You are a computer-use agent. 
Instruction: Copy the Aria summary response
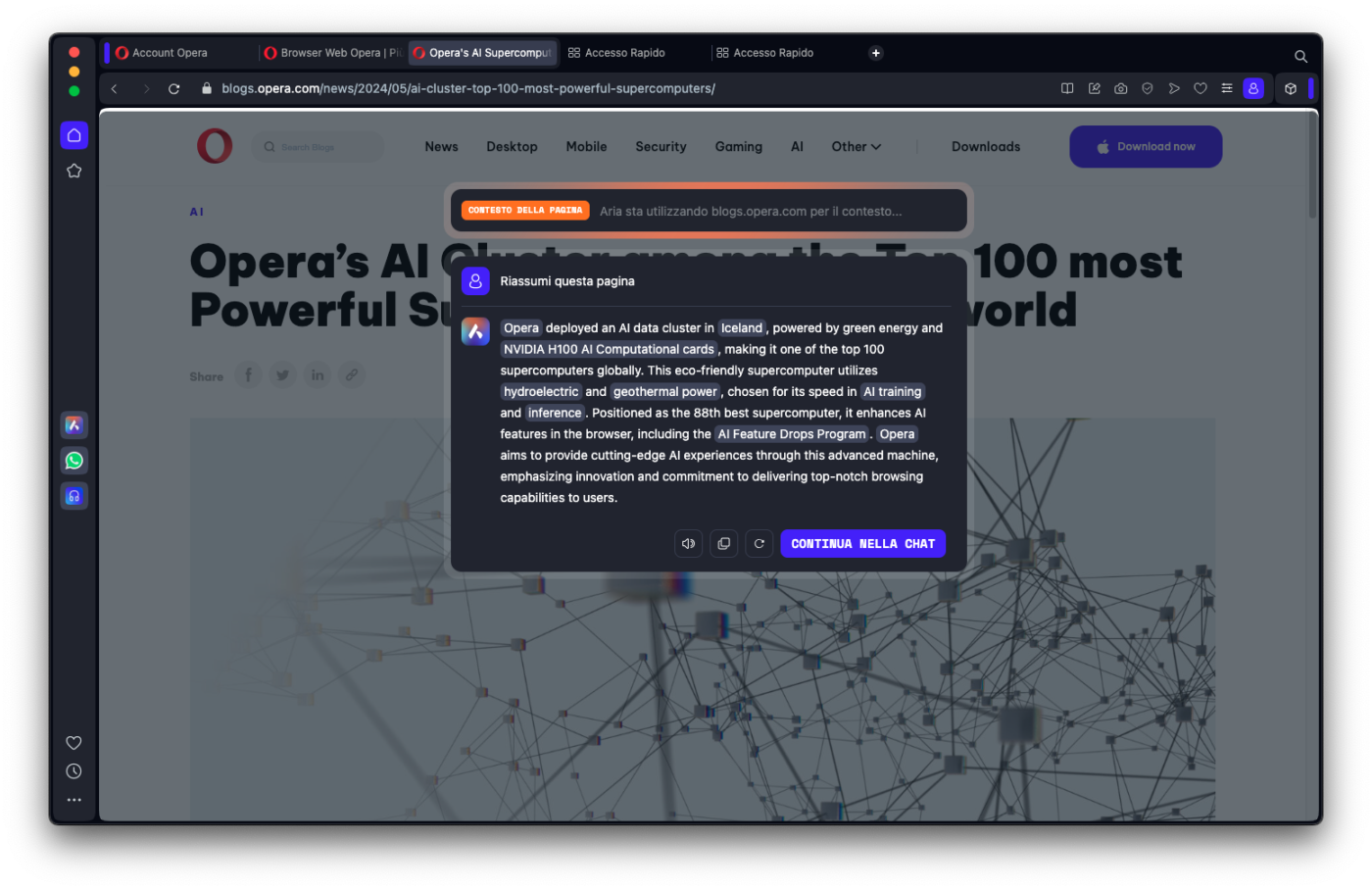(724, 543)
